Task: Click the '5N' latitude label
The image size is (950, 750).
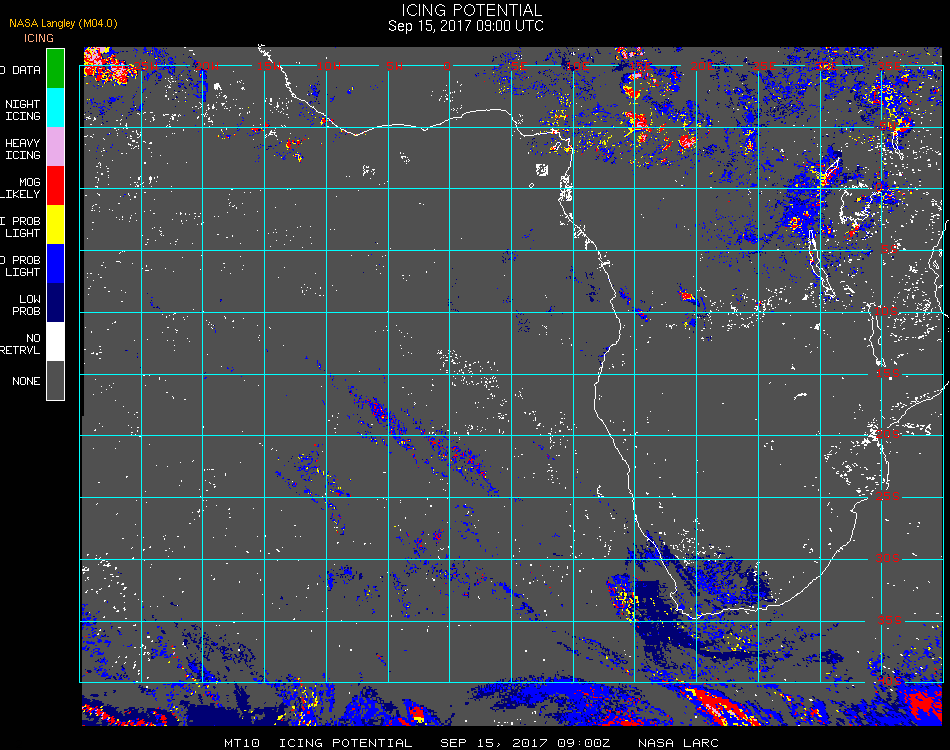Action: [888, 125]
